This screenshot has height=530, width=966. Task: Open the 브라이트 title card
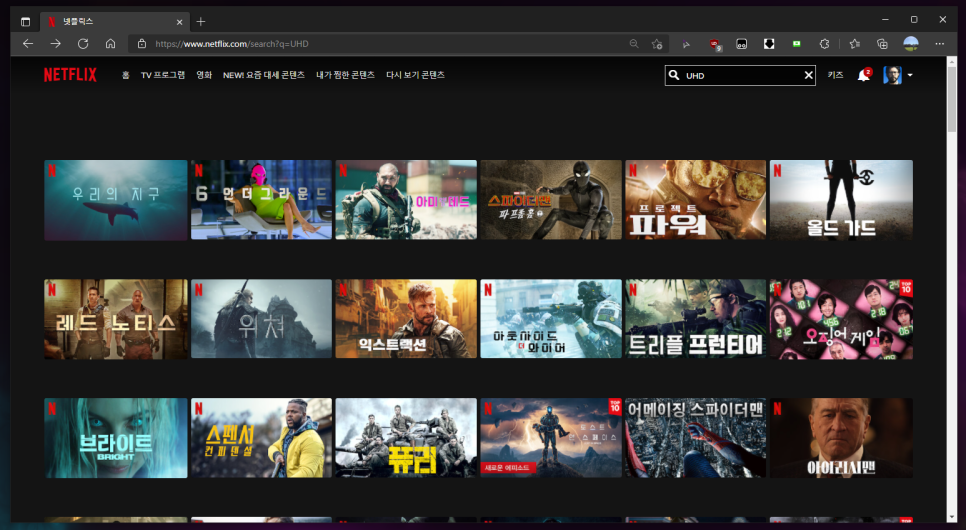click(x=116, y=438)
